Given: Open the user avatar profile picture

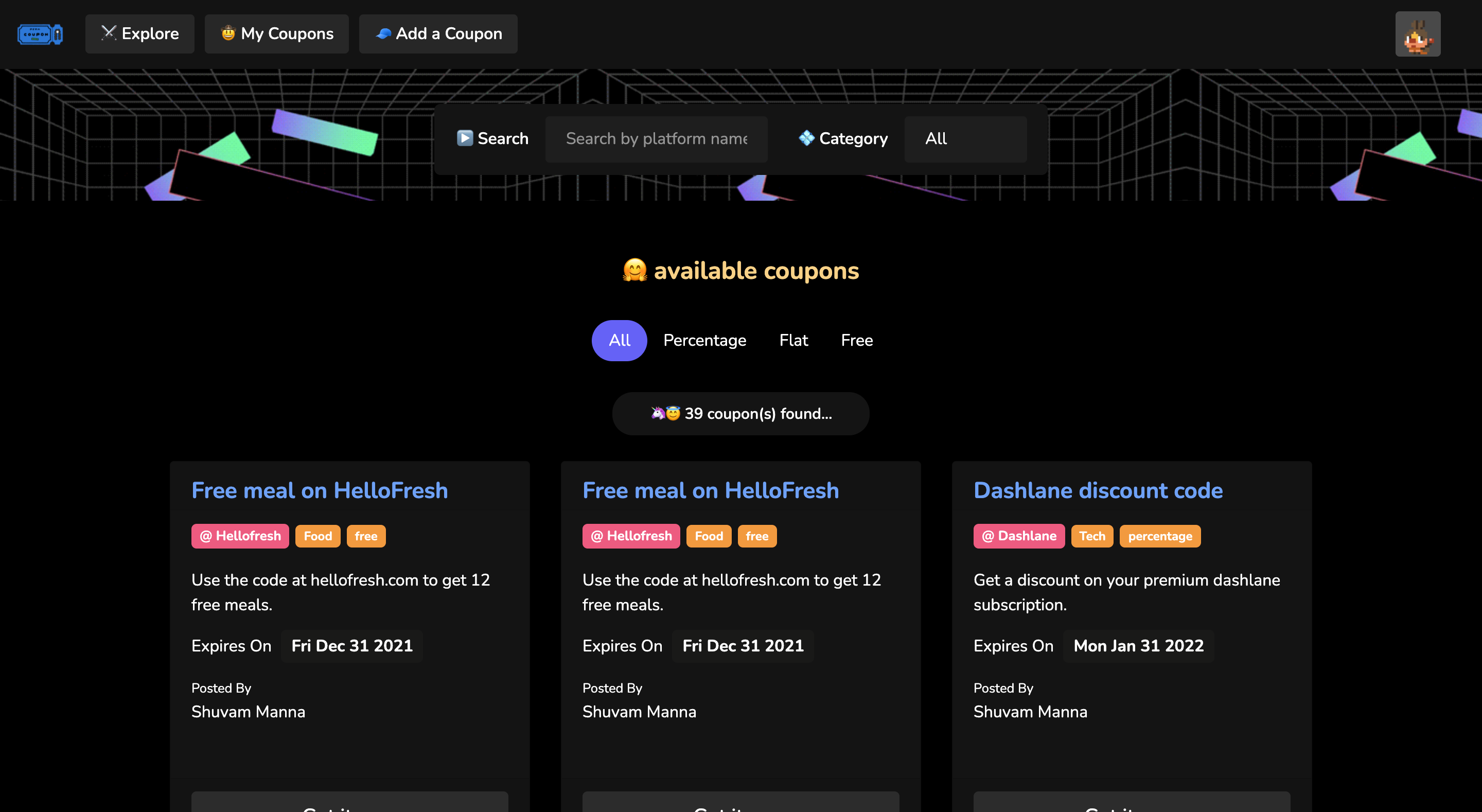Looking at the screenshot, I should click(x=1417, y=34).
